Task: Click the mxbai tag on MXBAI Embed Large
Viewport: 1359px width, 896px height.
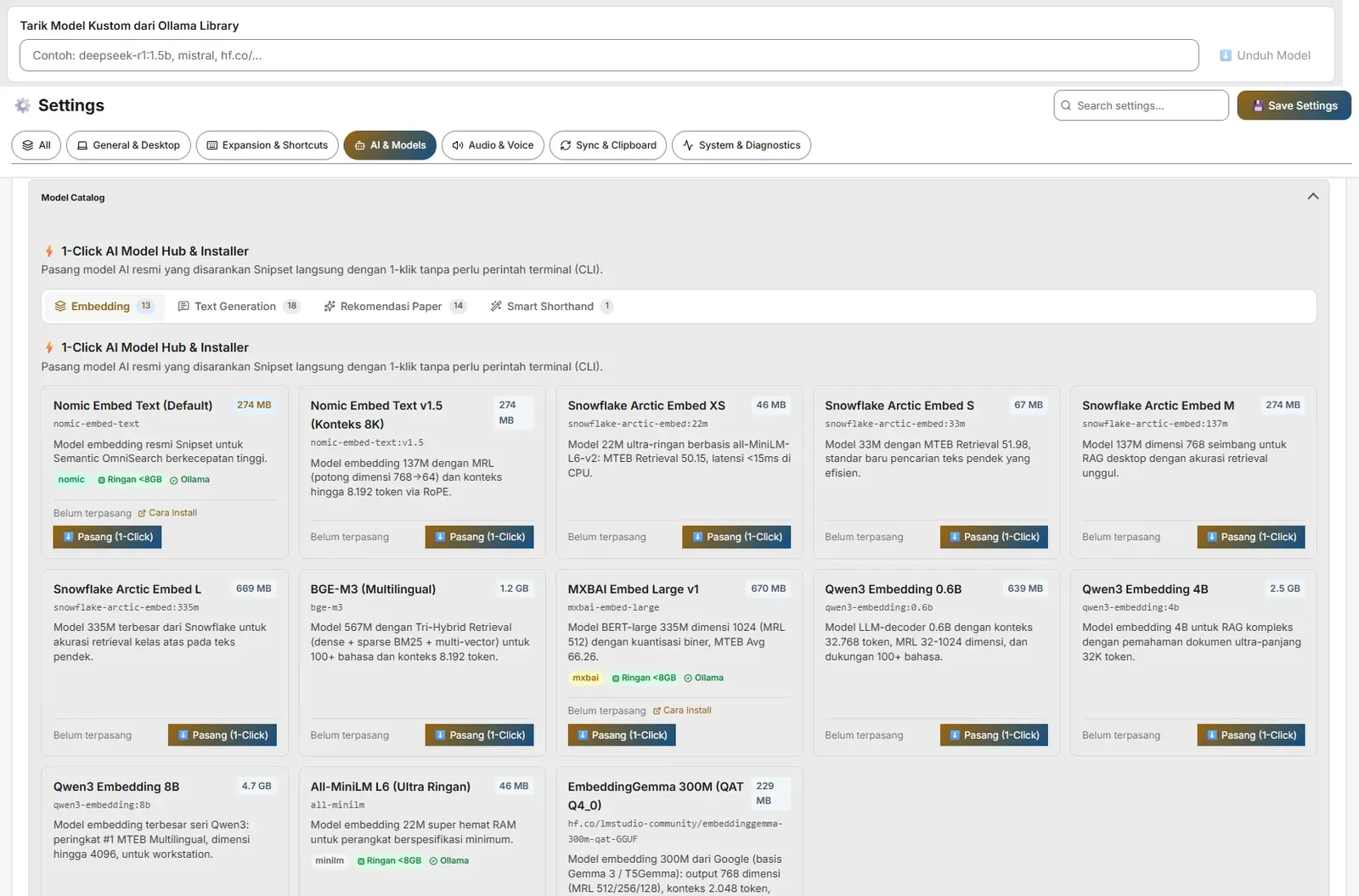Action: 586,678
